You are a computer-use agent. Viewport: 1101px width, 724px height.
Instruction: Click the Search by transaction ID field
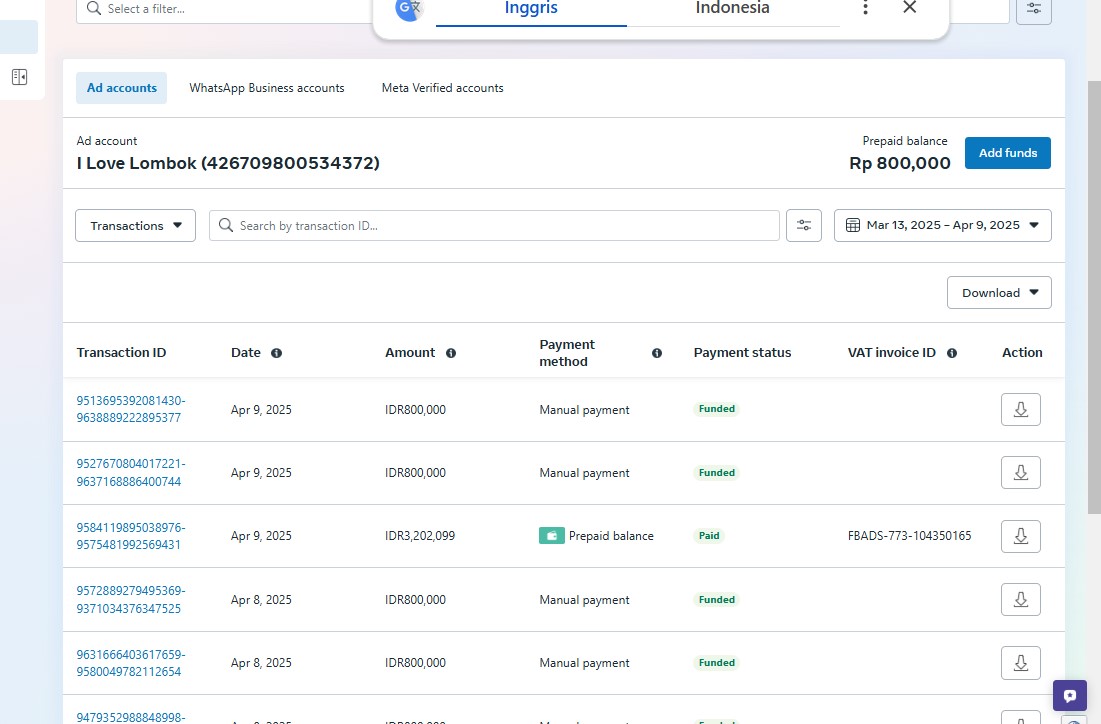(x=500, y=226)
